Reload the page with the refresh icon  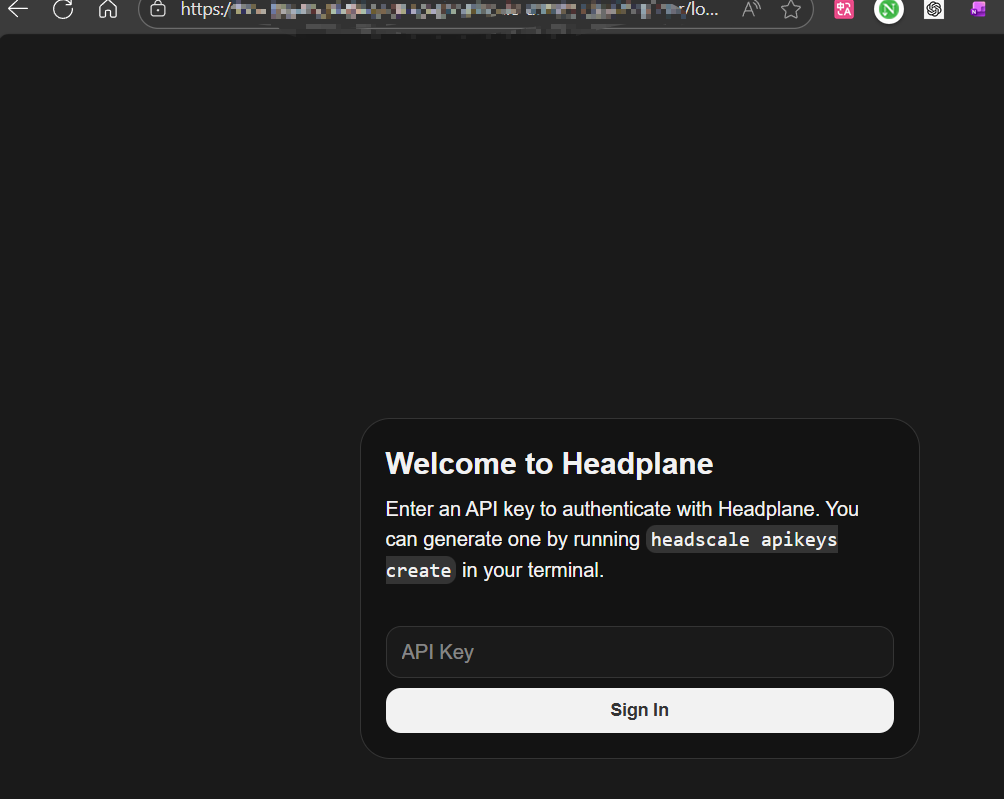tap(63, 10)
